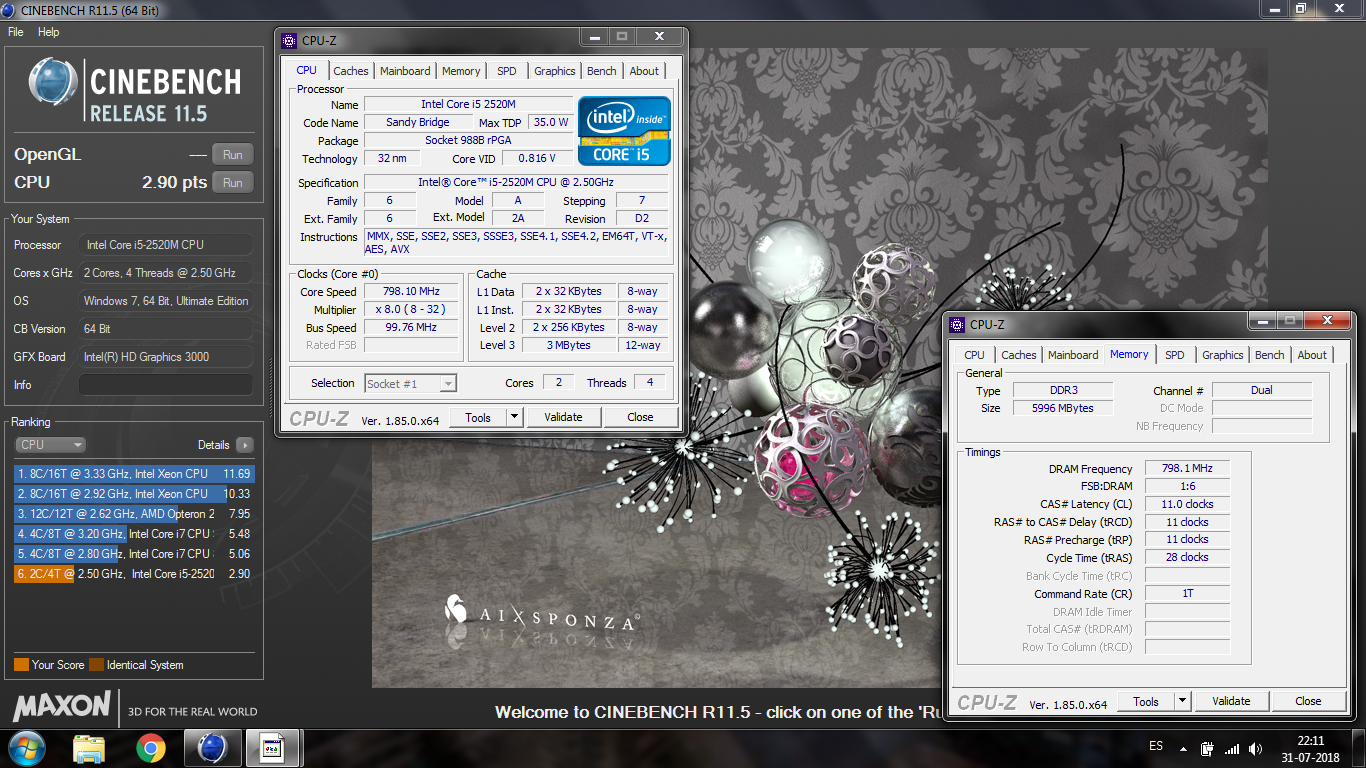Click Tools button in Memory CPU-Z window
The image size is (1366, 768).
point(1146,701)
